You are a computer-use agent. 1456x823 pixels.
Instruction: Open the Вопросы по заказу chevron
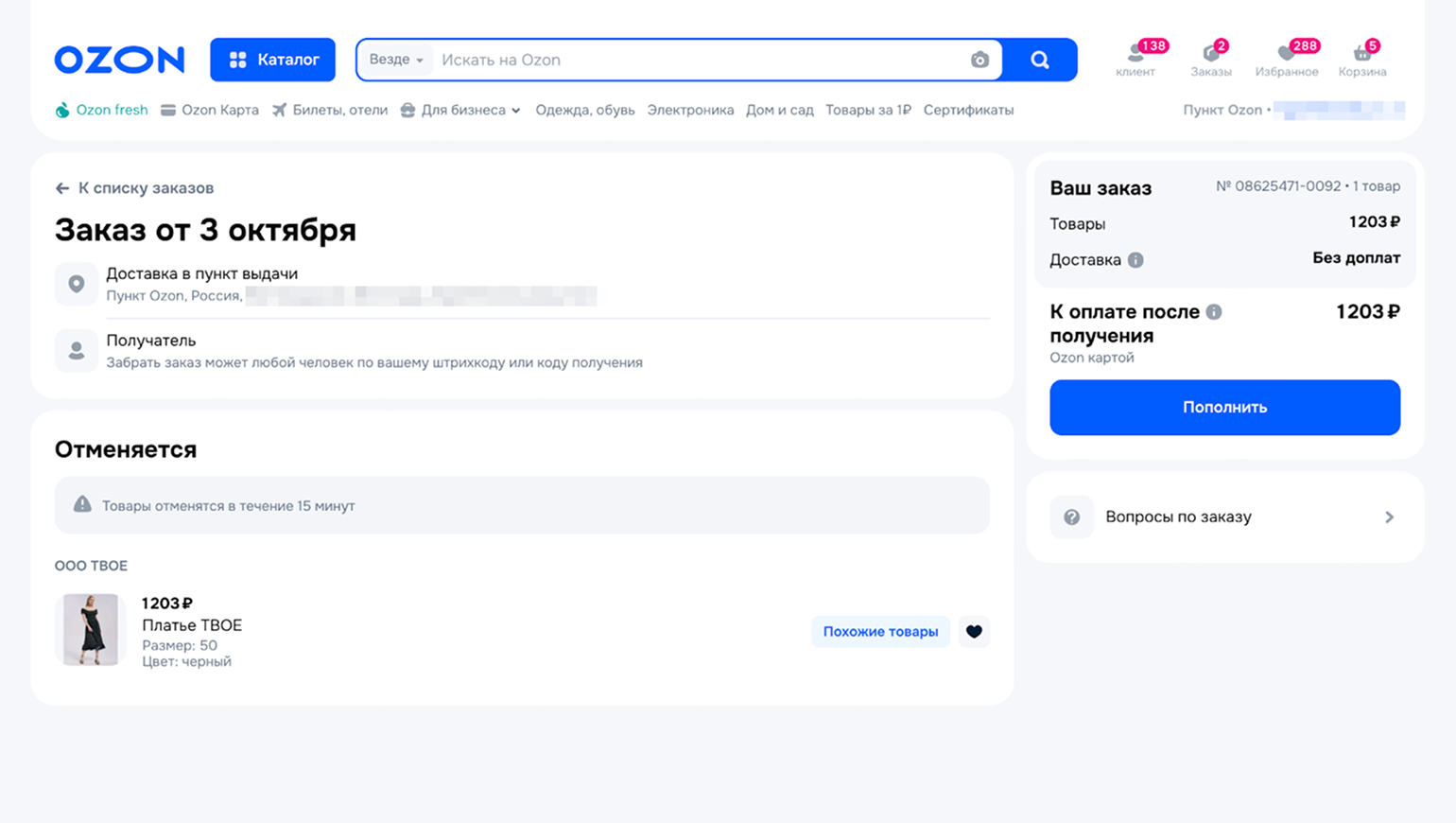[1389, 517]
